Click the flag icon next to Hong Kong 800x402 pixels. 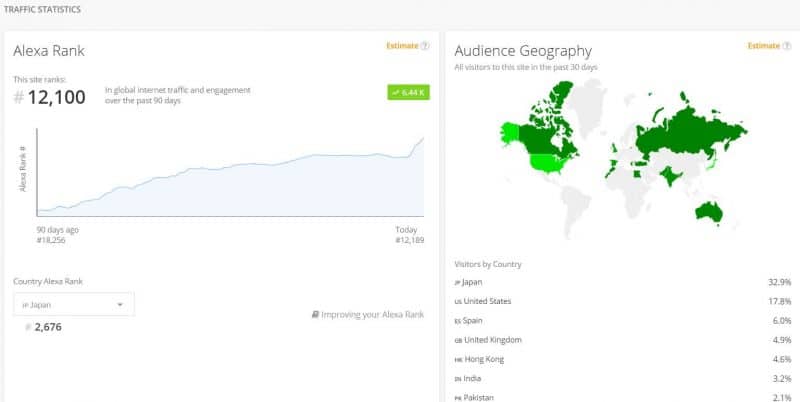(458, 360)
